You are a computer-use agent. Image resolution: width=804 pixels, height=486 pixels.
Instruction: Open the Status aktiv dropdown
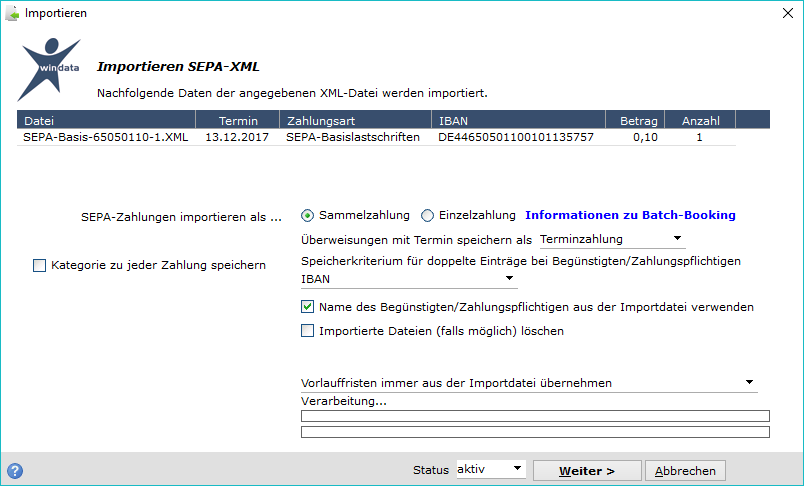click(491, 470)
